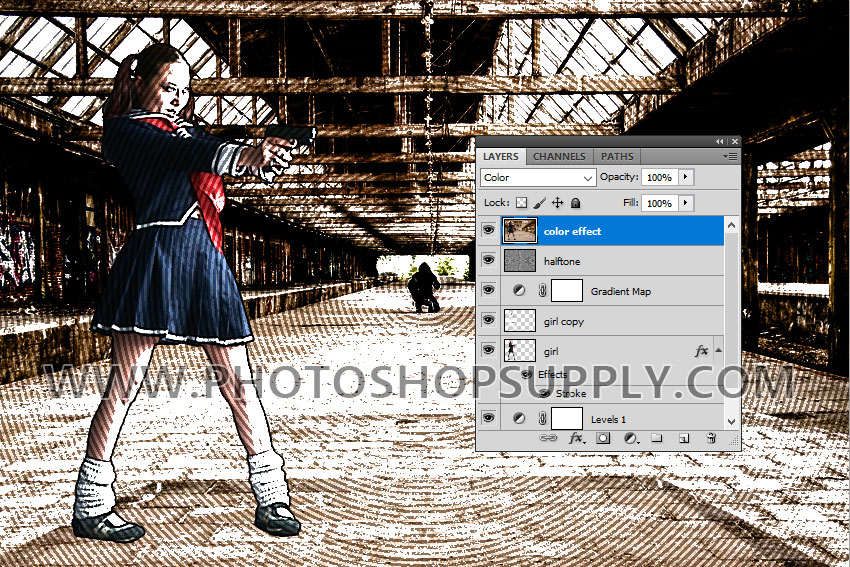Click the 'Opacity:' label
The image size is (850, 567).
tap(619, 177)
